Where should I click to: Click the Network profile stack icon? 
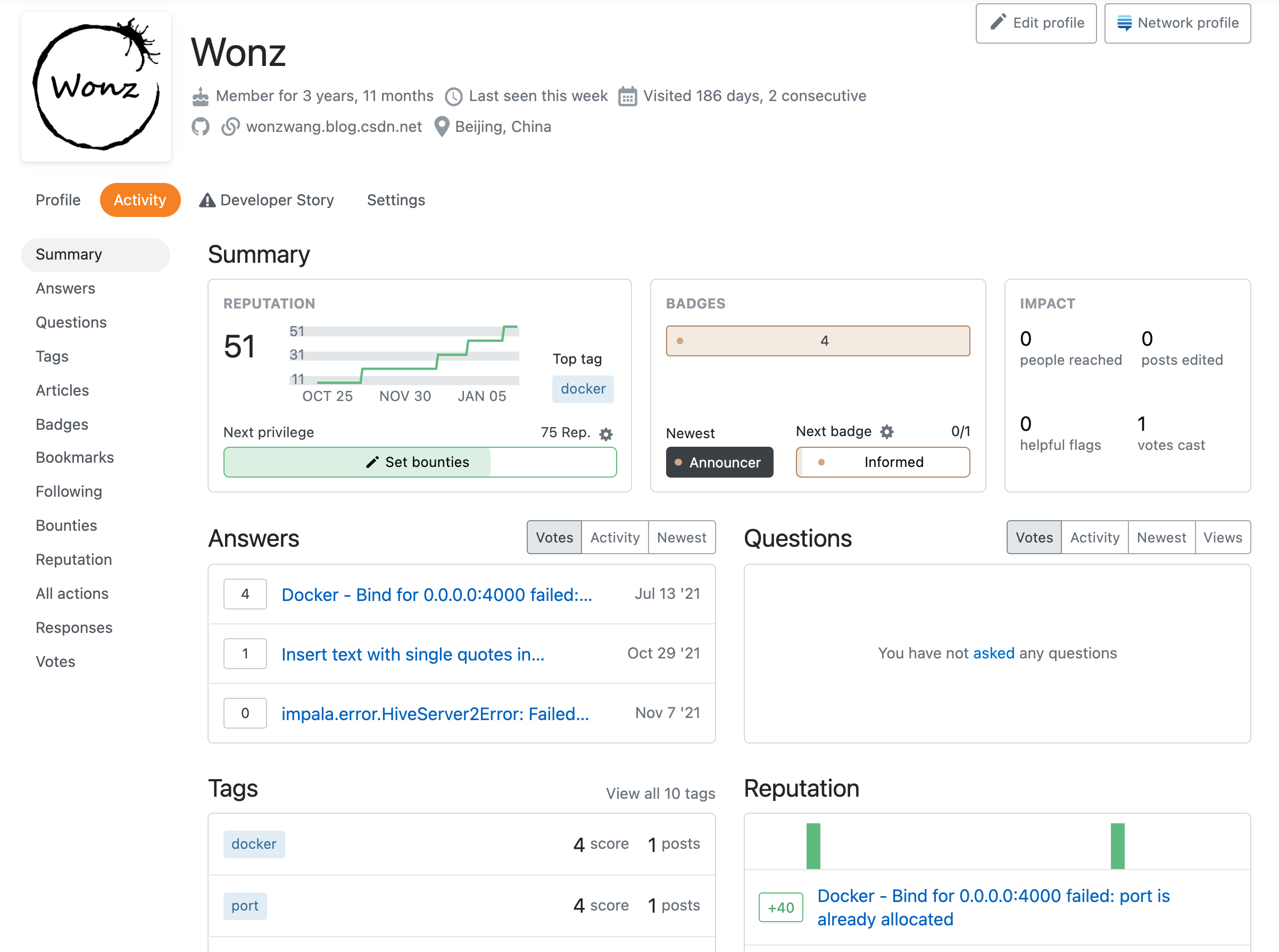1124,22
